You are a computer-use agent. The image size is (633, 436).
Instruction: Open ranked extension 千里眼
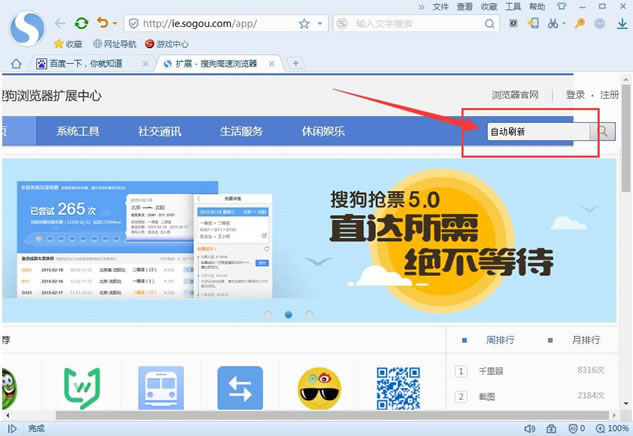tap(491, 371)
